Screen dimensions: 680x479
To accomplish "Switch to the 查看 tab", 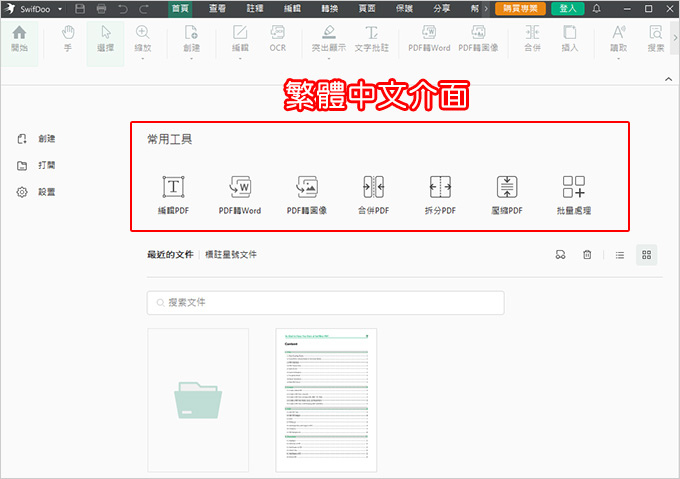I will pyautogui.click(x=217, y=9).
